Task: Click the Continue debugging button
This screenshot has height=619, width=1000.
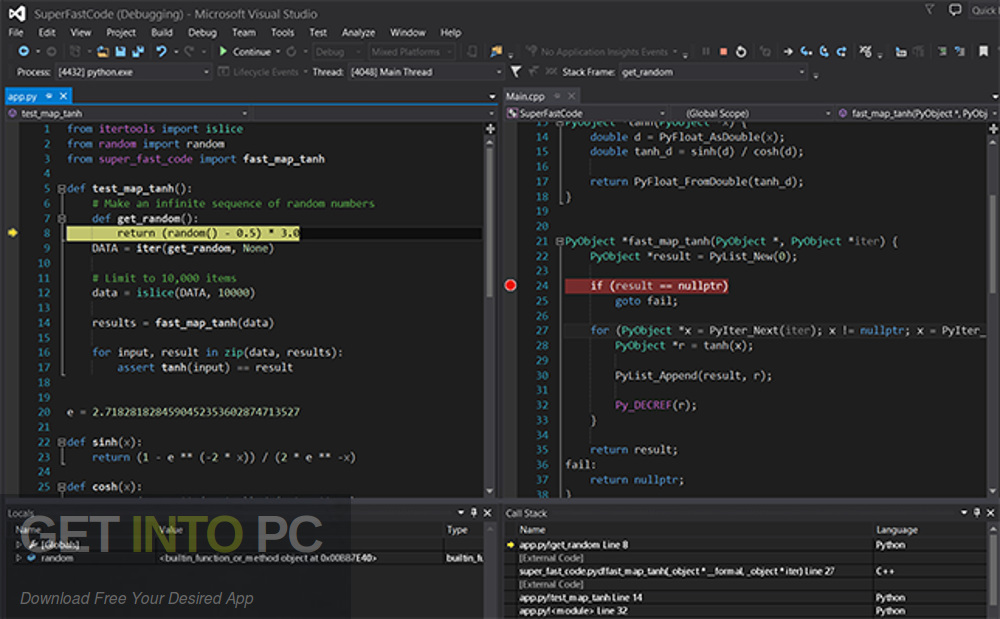Action: tap(246, 51)
